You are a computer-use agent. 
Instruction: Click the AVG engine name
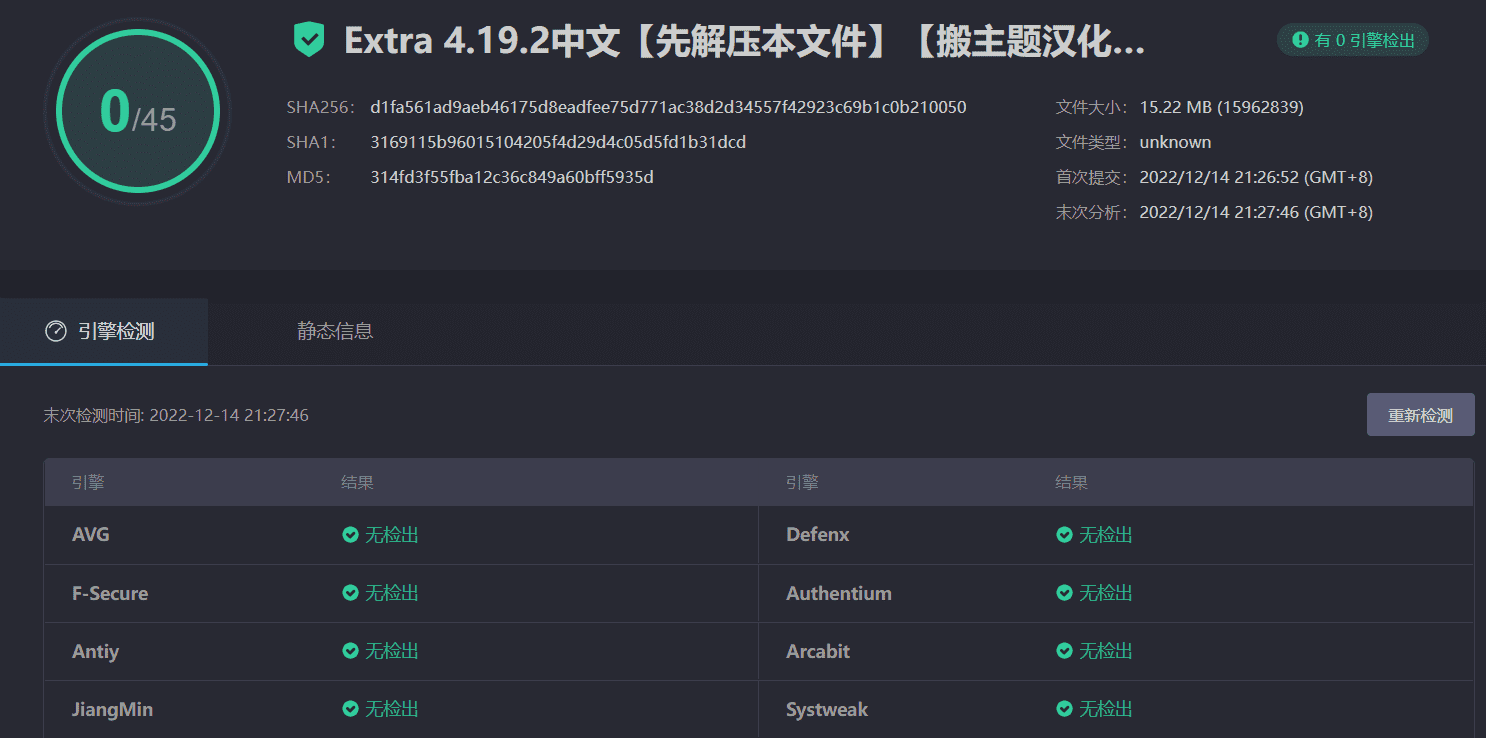click(91, 535)
